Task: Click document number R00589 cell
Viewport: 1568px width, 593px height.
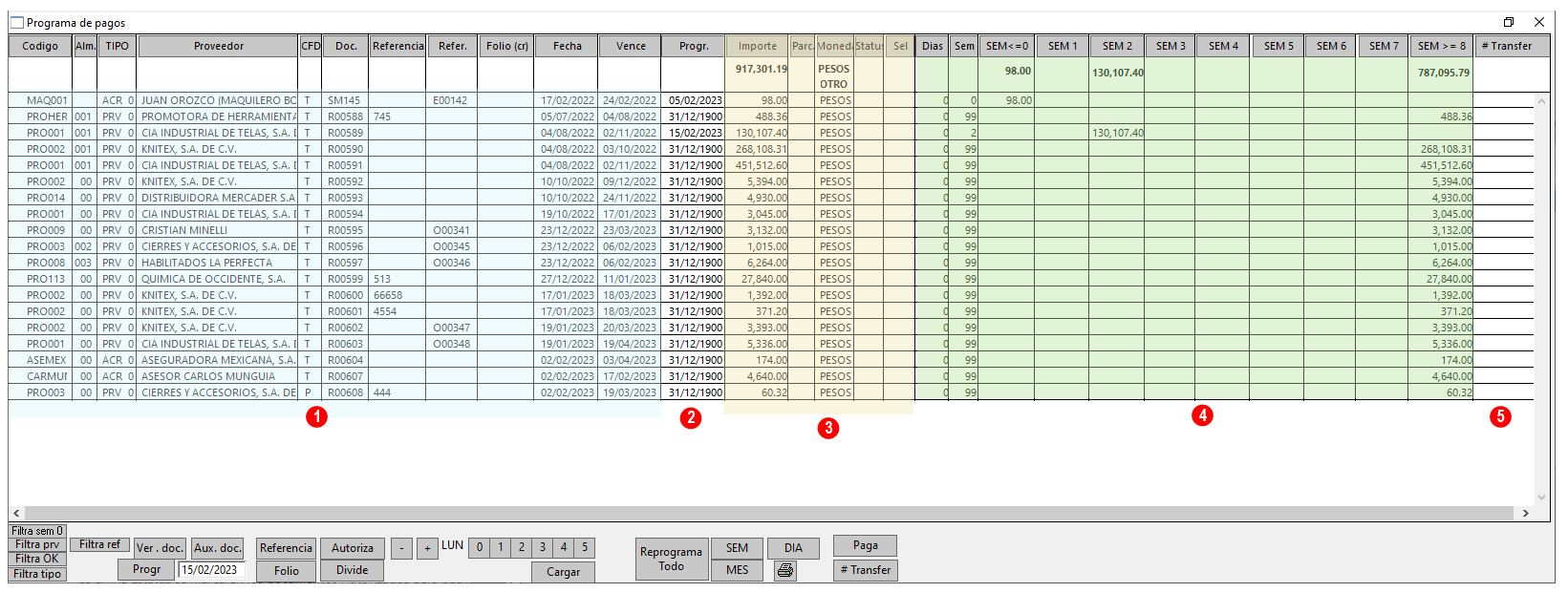Action: [345, 133]
